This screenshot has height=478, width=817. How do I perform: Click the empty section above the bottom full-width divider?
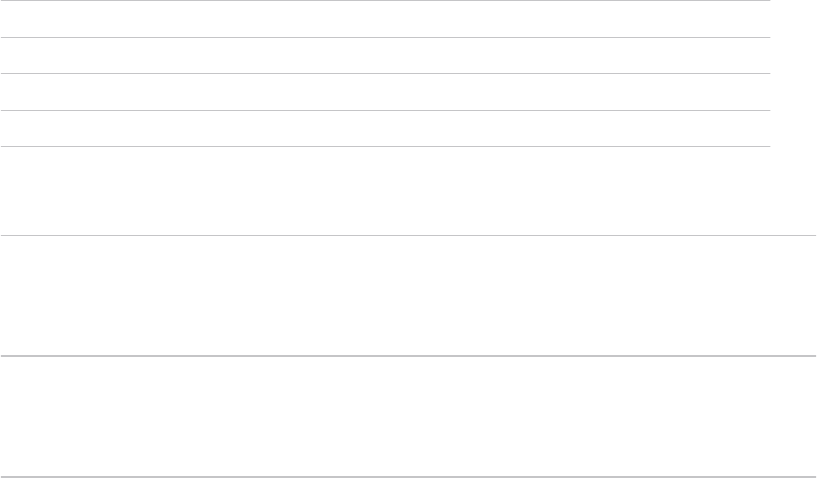[x=408, y=415]
